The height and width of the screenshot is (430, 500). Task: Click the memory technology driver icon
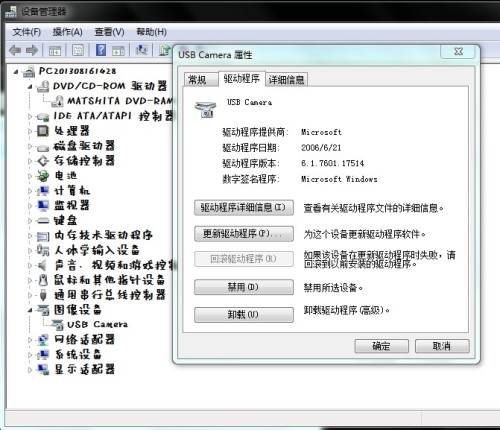point(43,236)
